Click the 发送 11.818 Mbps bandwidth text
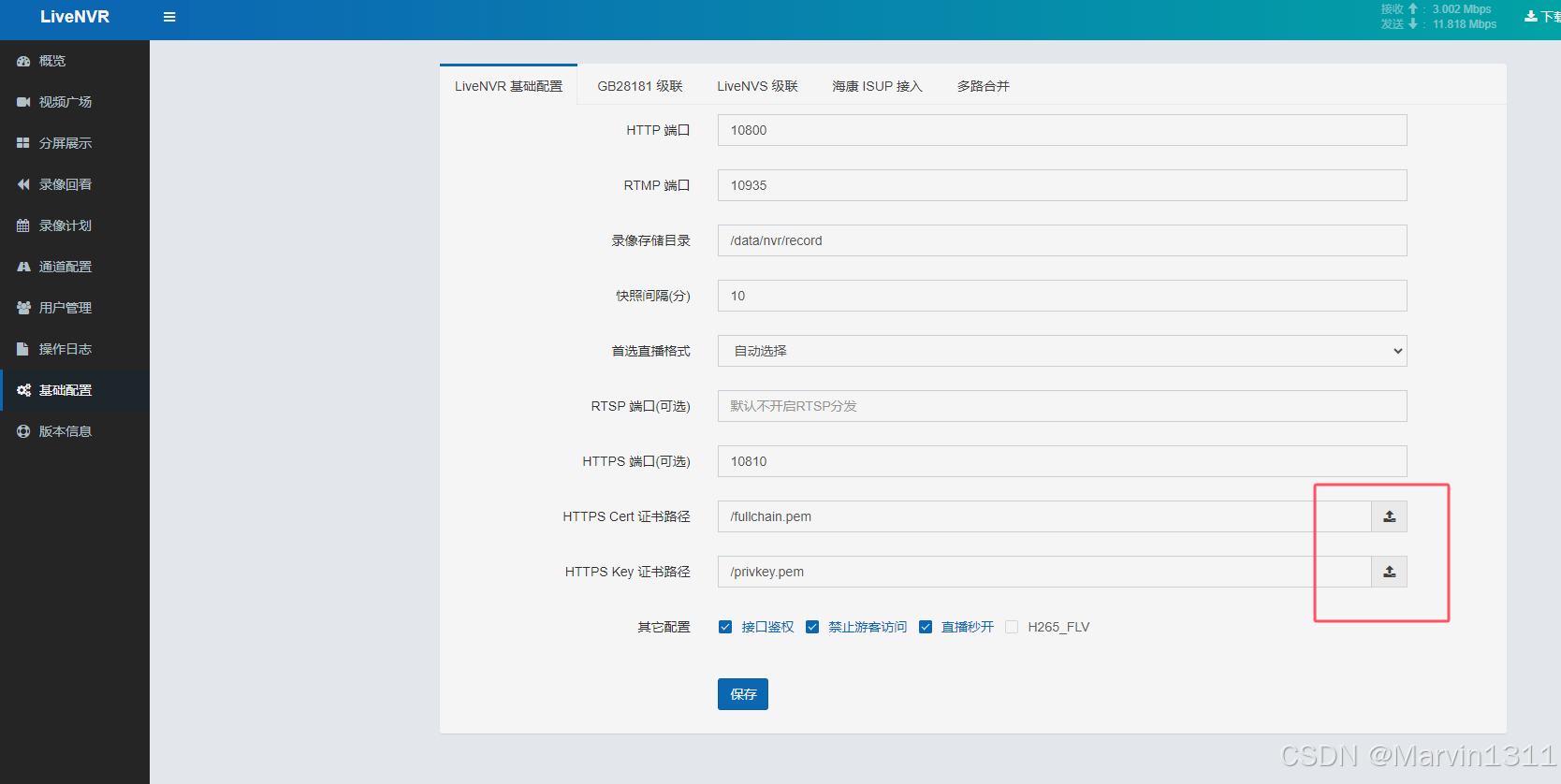Image resolution: width=1561 pixels, height=784 pixels. (x=1438, y=24)
